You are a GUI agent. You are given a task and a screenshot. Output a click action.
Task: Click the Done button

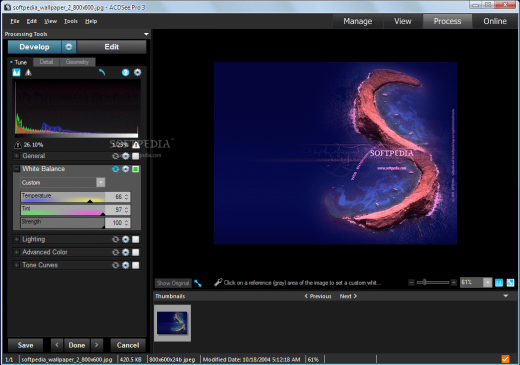77,345
